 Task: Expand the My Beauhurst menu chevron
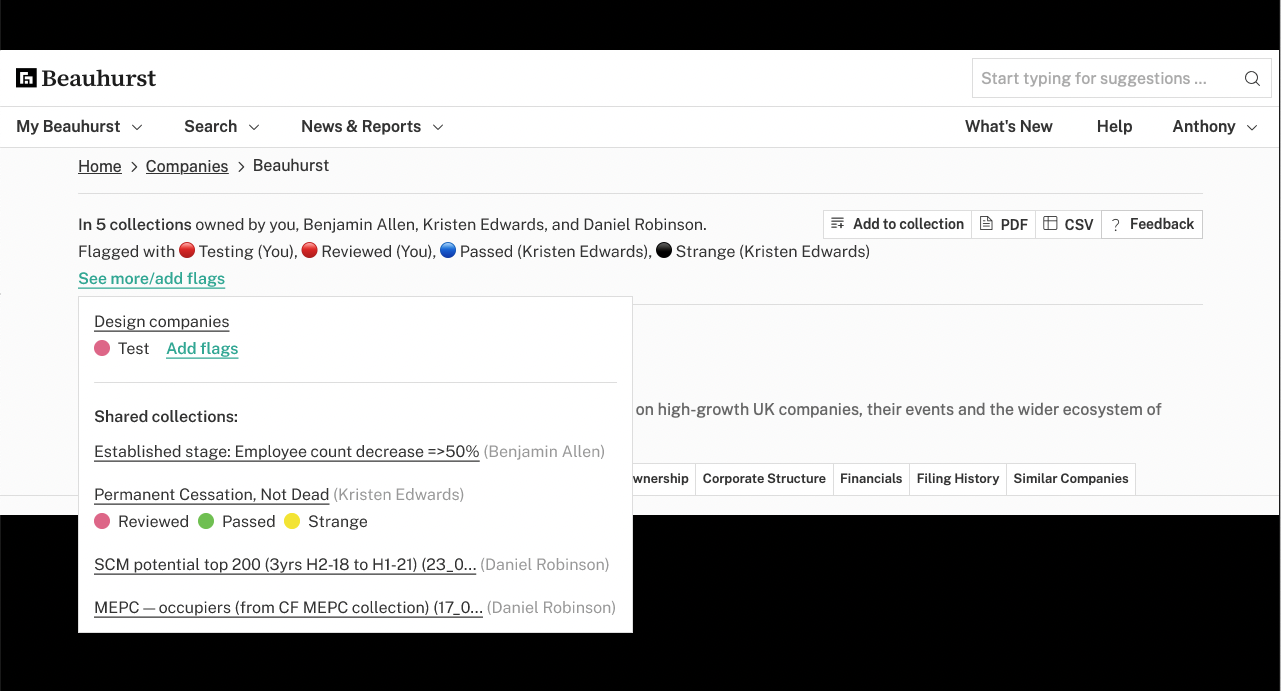(137, 127)
